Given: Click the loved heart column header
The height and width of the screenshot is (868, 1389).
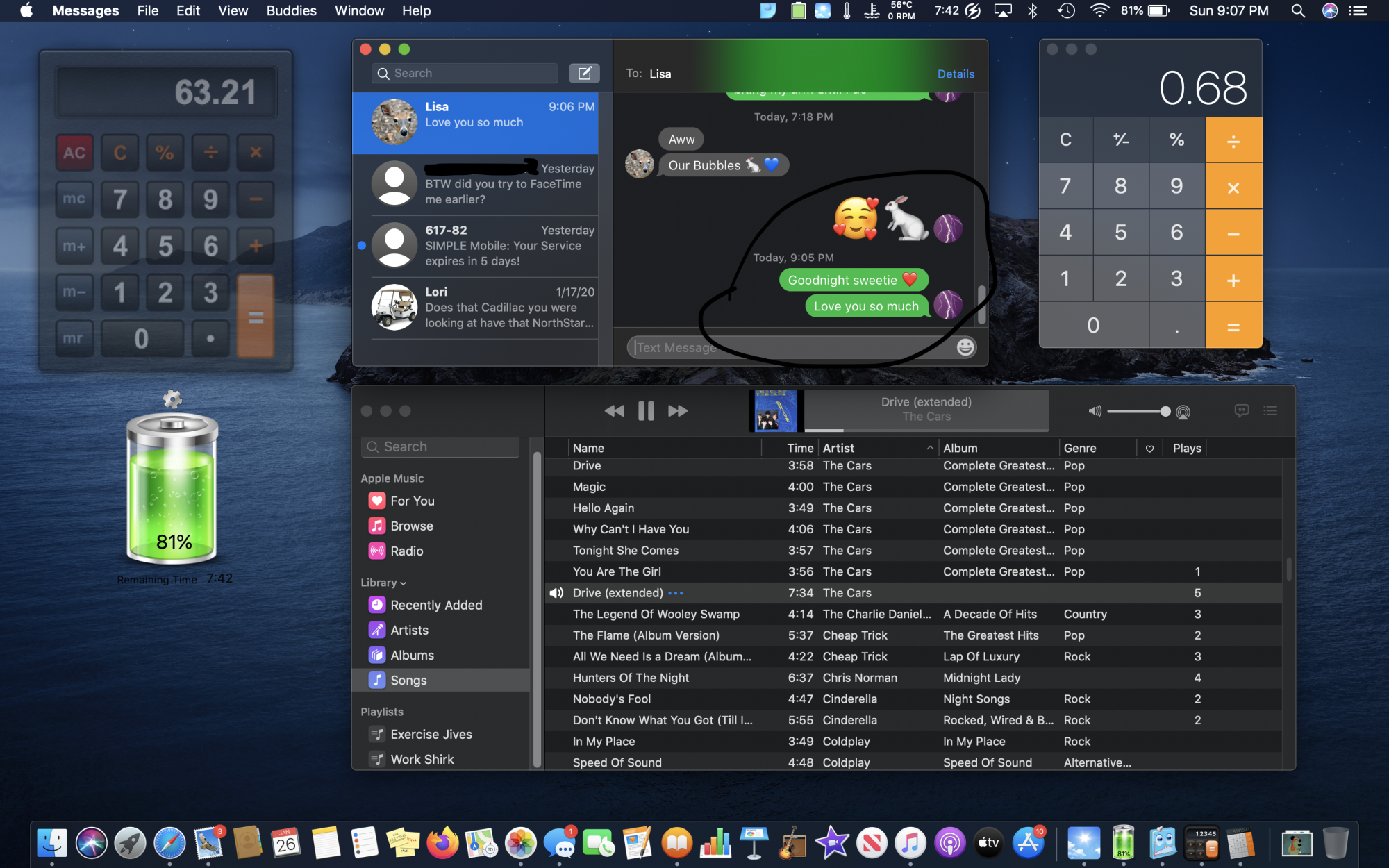Looking at the screenshot, I should click(1149, 449).
